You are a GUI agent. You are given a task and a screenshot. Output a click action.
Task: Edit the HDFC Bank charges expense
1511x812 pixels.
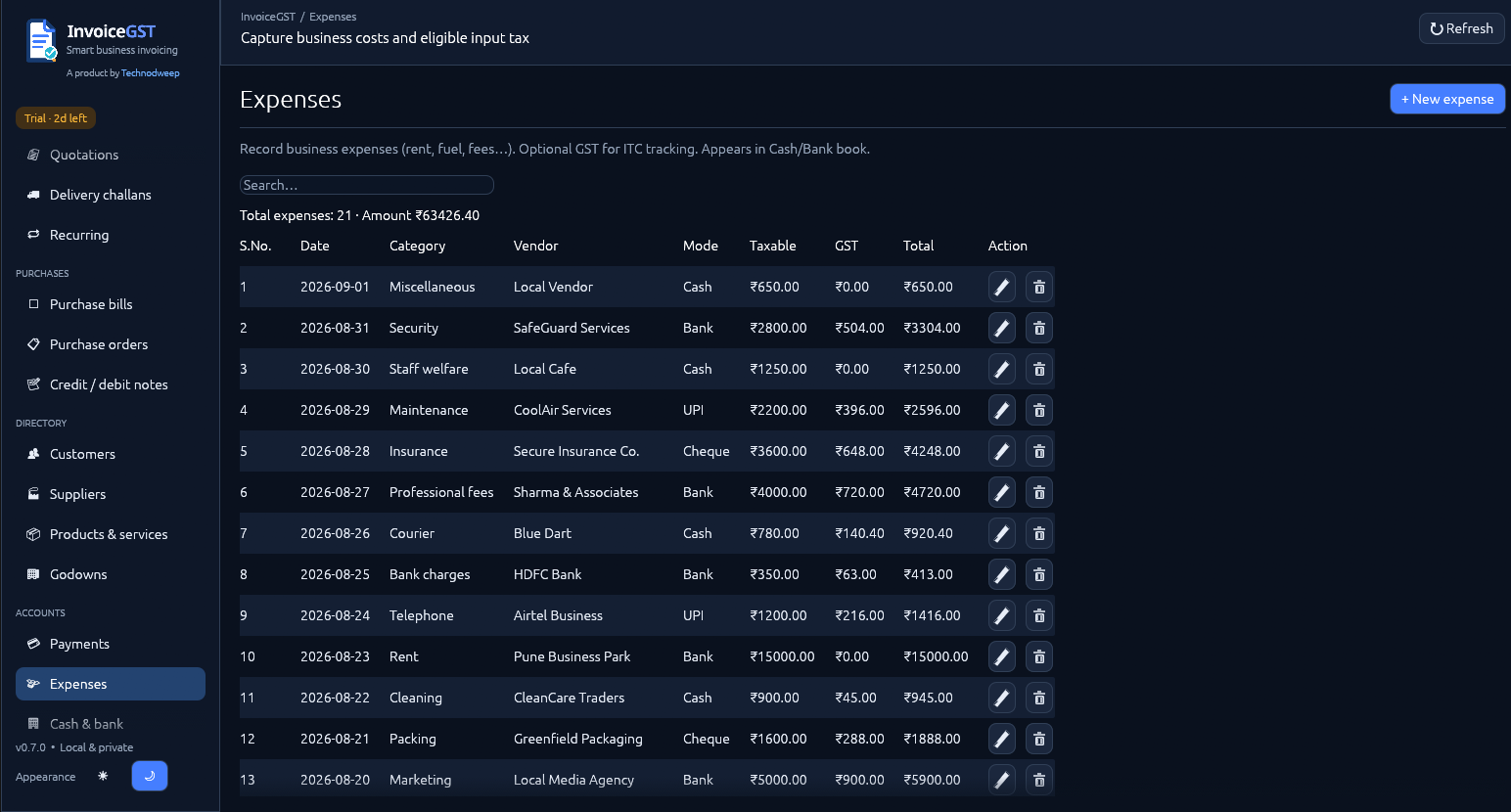point(1001,574)
